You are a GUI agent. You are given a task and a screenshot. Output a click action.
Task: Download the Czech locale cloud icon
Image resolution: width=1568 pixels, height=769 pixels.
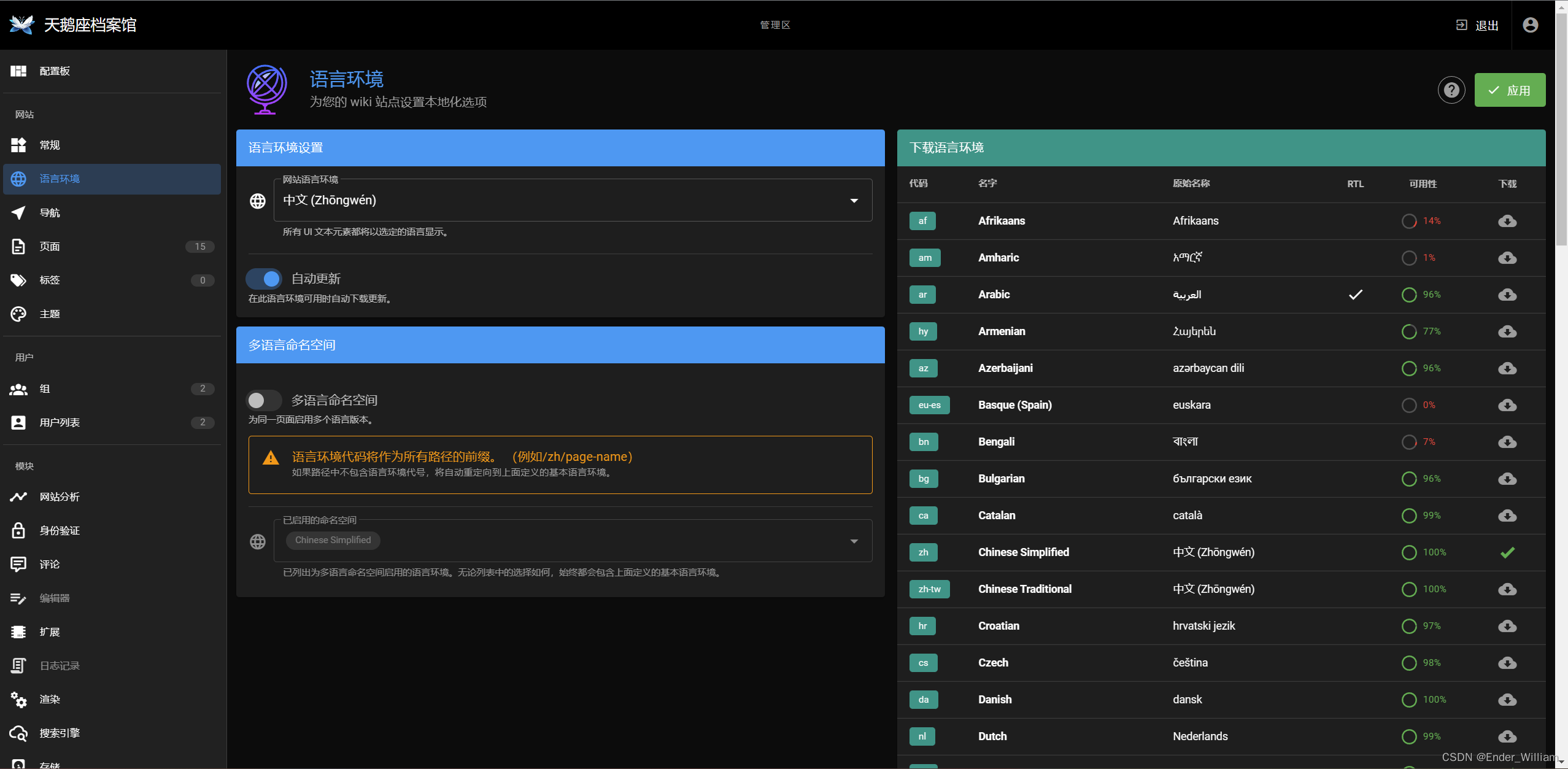pyautogui.click(x=1507, y=663)
